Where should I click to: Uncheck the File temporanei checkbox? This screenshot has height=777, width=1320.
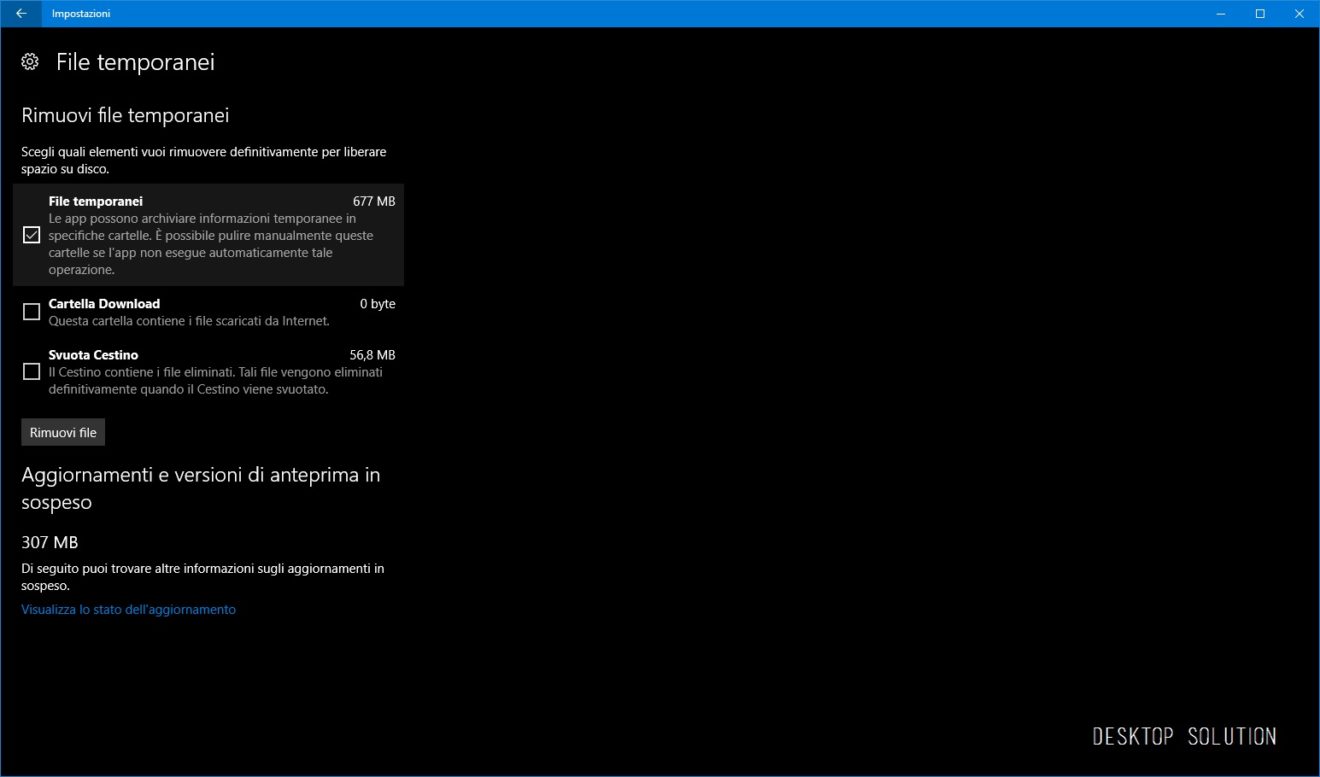coord(31,235)
